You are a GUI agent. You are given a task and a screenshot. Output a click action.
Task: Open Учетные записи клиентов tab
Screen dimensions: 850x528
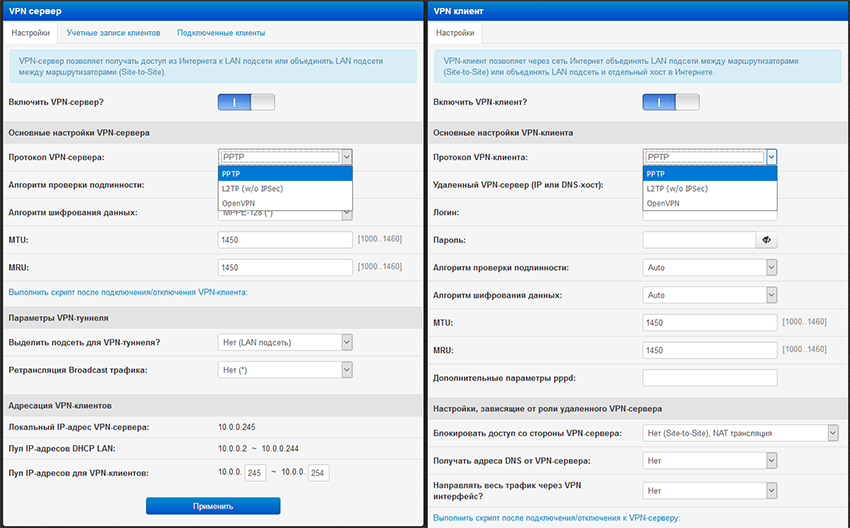113,33
